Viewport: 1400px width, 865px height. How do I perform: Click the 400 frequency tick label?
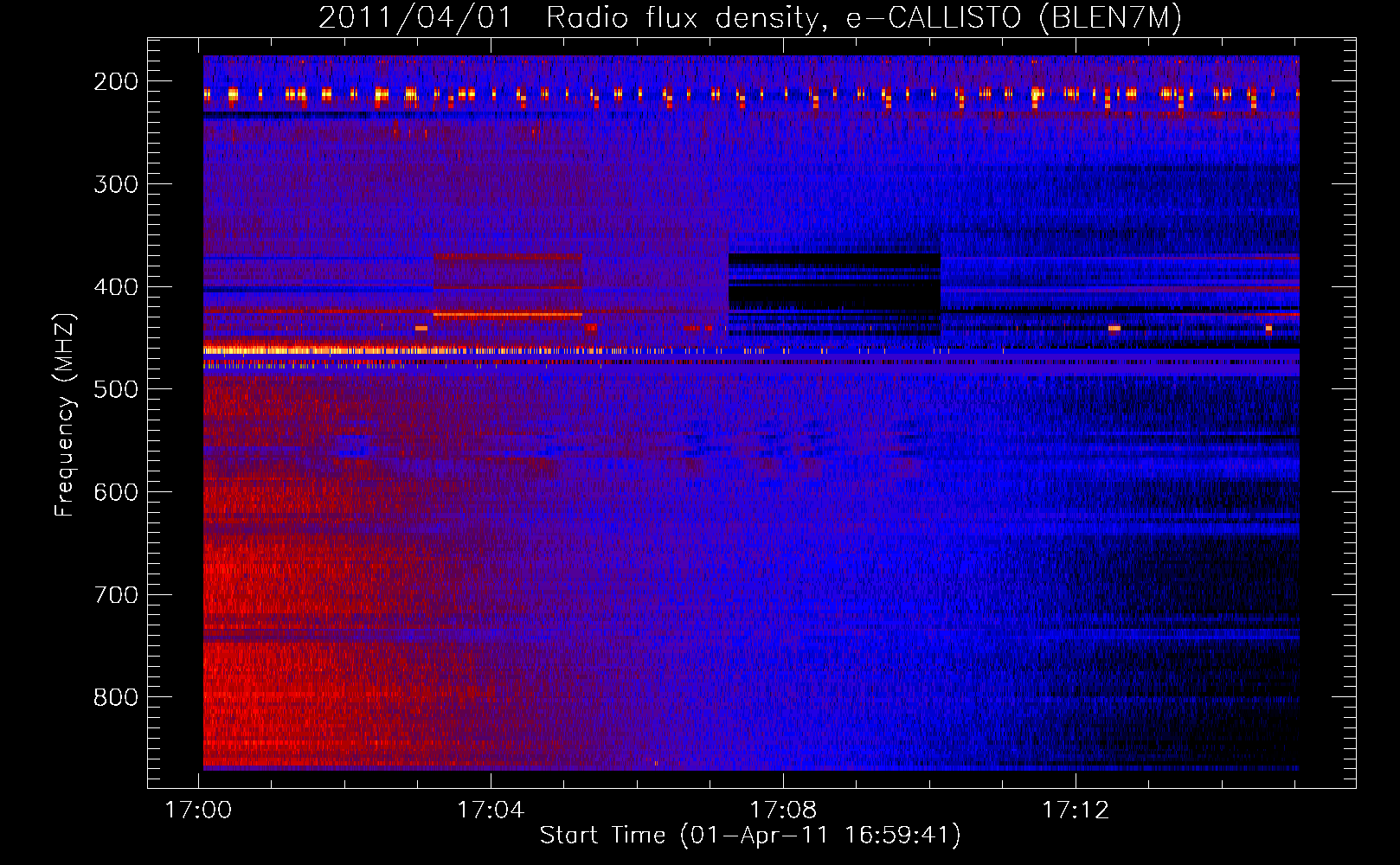116,287
